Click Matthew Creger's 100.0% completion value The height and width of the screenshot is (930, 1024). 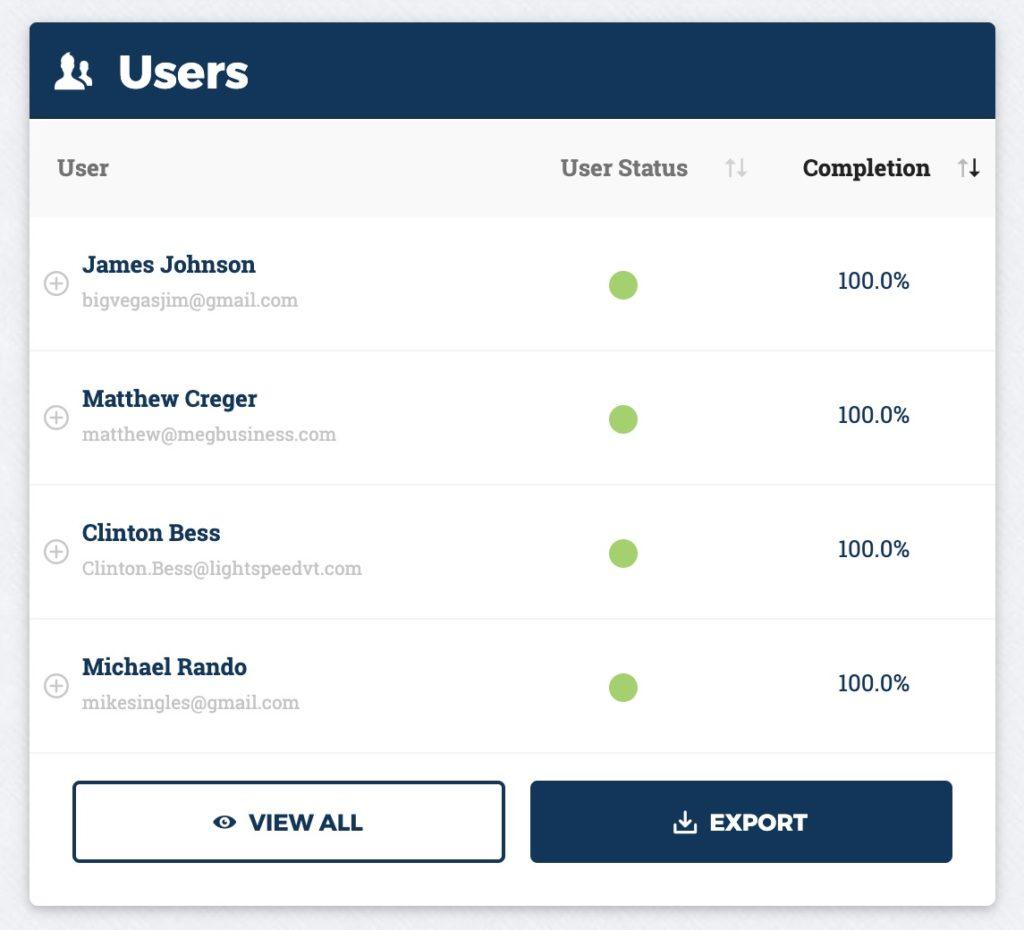(x=873, y=415)
